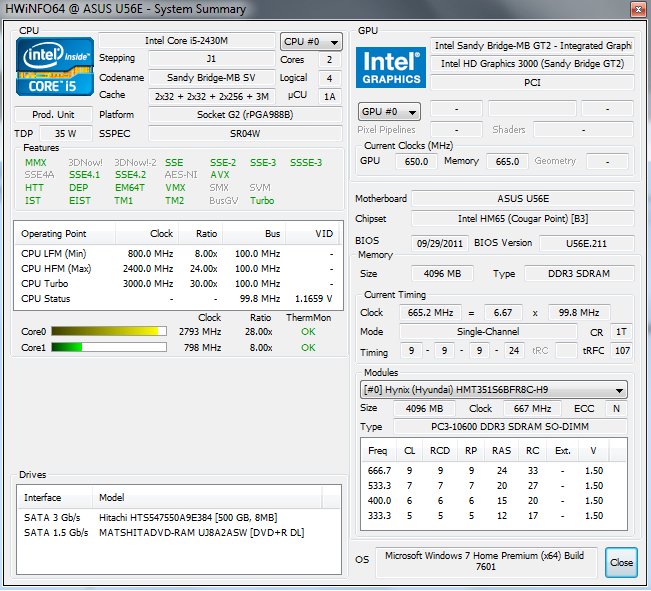Click the DDR3 SDRAM memory type field

[579, 274]
